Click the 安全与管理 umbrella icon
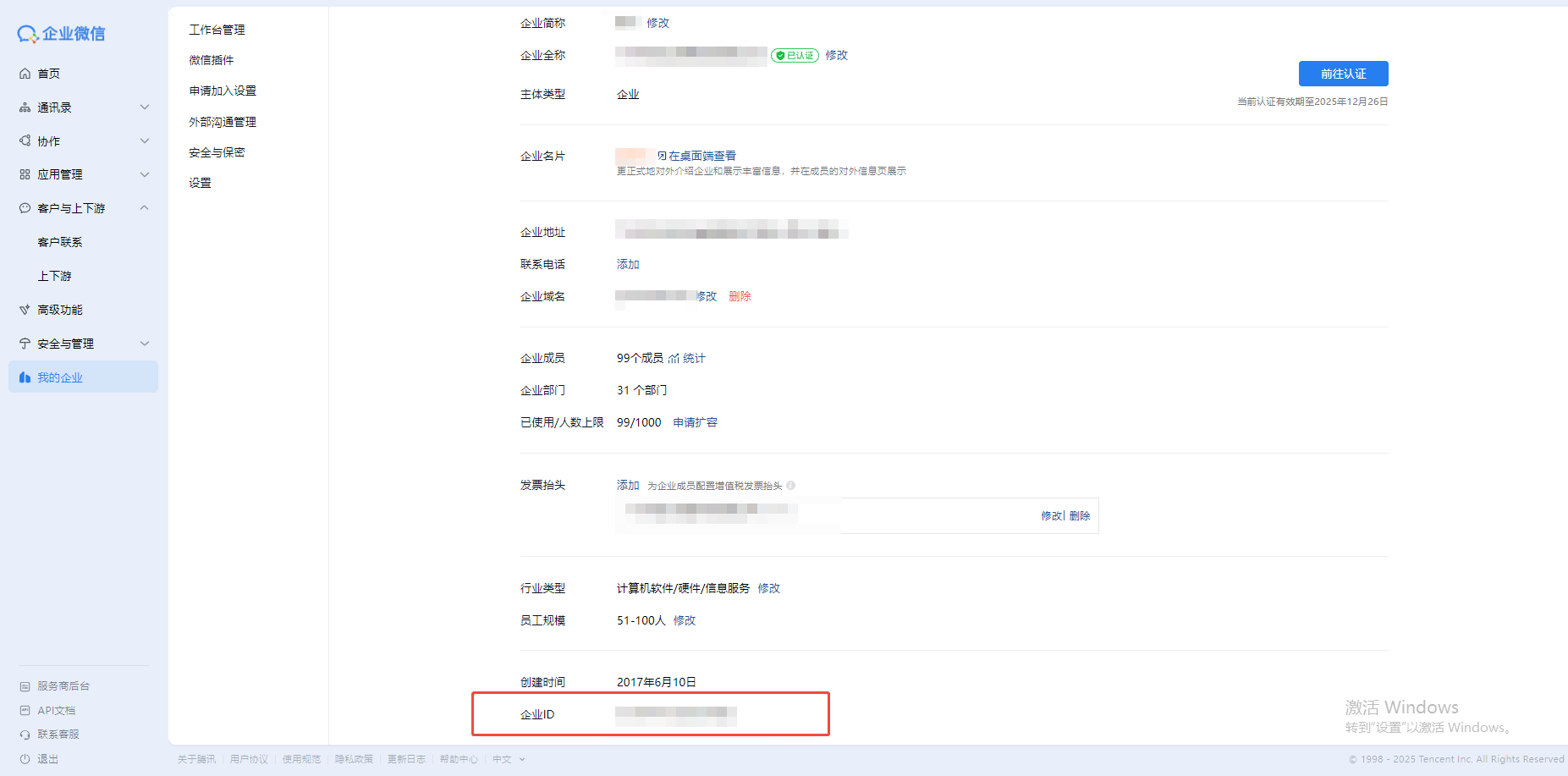 click(x=25, y=344)
